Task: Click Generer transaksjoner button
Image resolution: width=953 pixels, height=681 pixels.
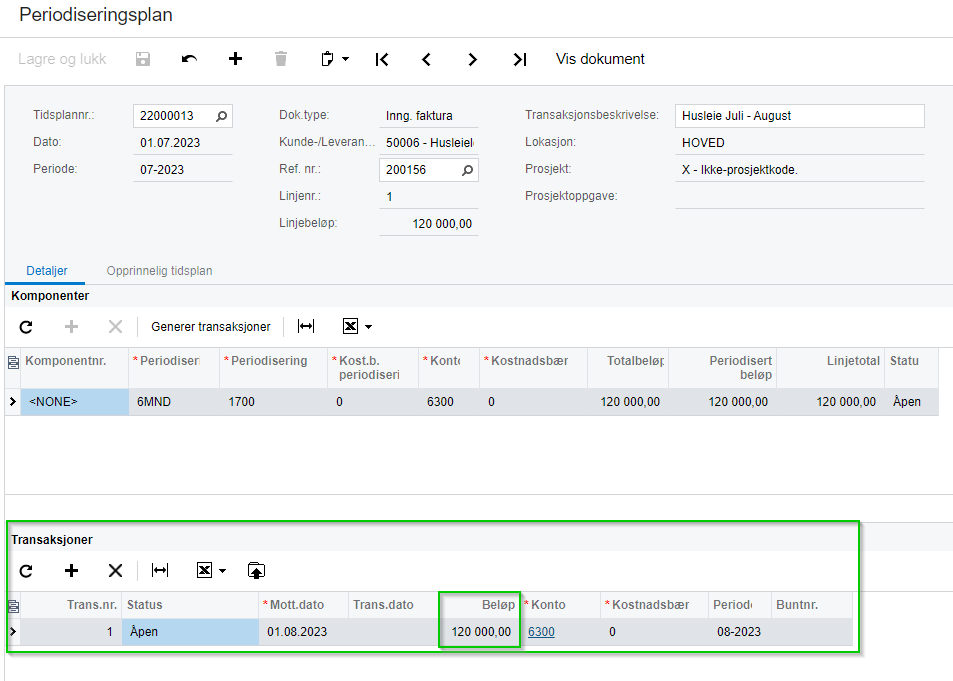Action: point(210,326)
